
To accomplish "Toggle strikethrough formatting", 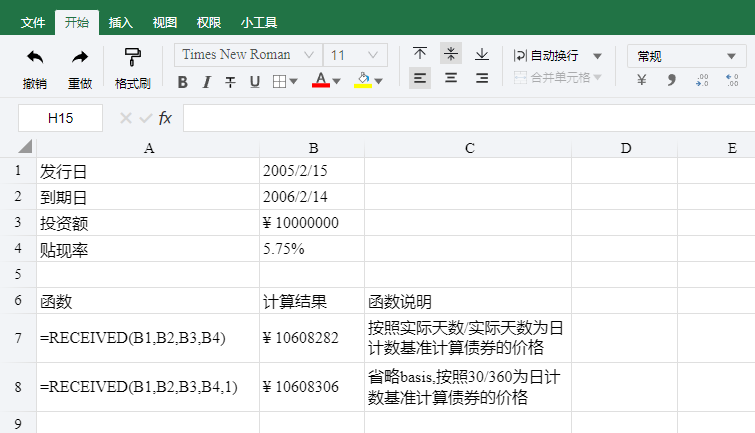I will click(x=231, y=82).
